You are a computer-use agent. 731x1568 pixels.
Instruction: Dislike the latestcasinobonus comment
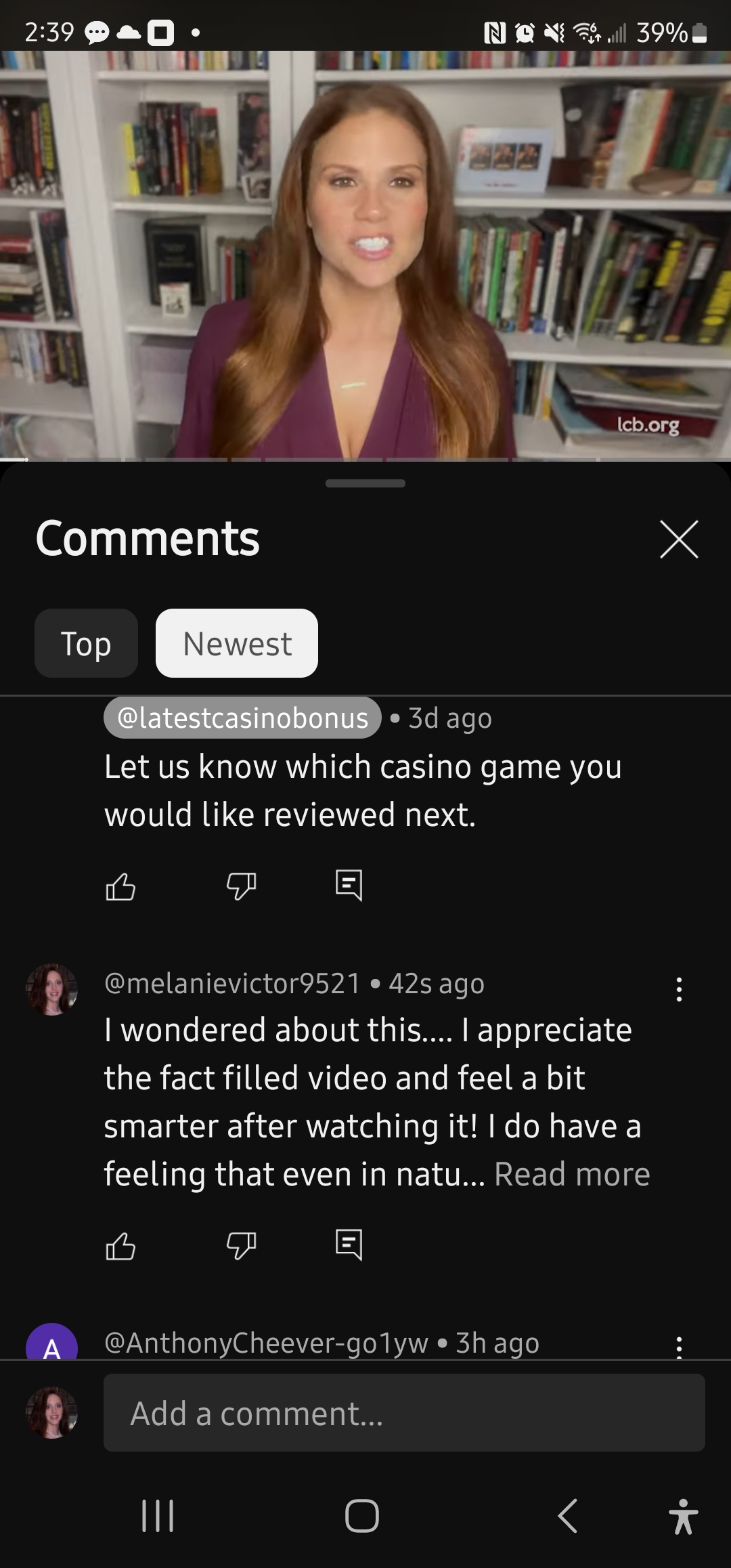coord(242,886)
